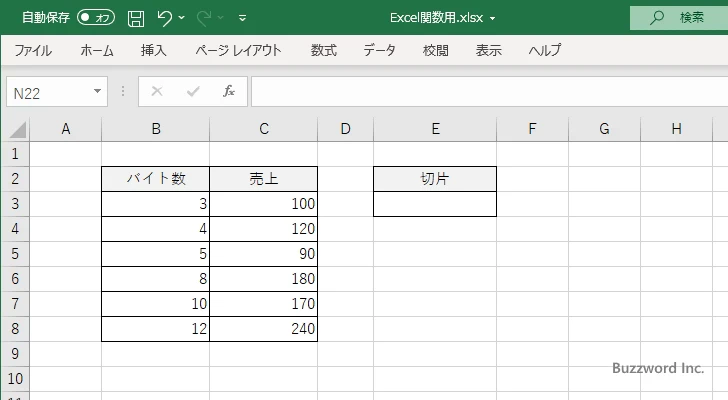Select column D header
This screenshot has width=728, height=400.
pos(345,129)
